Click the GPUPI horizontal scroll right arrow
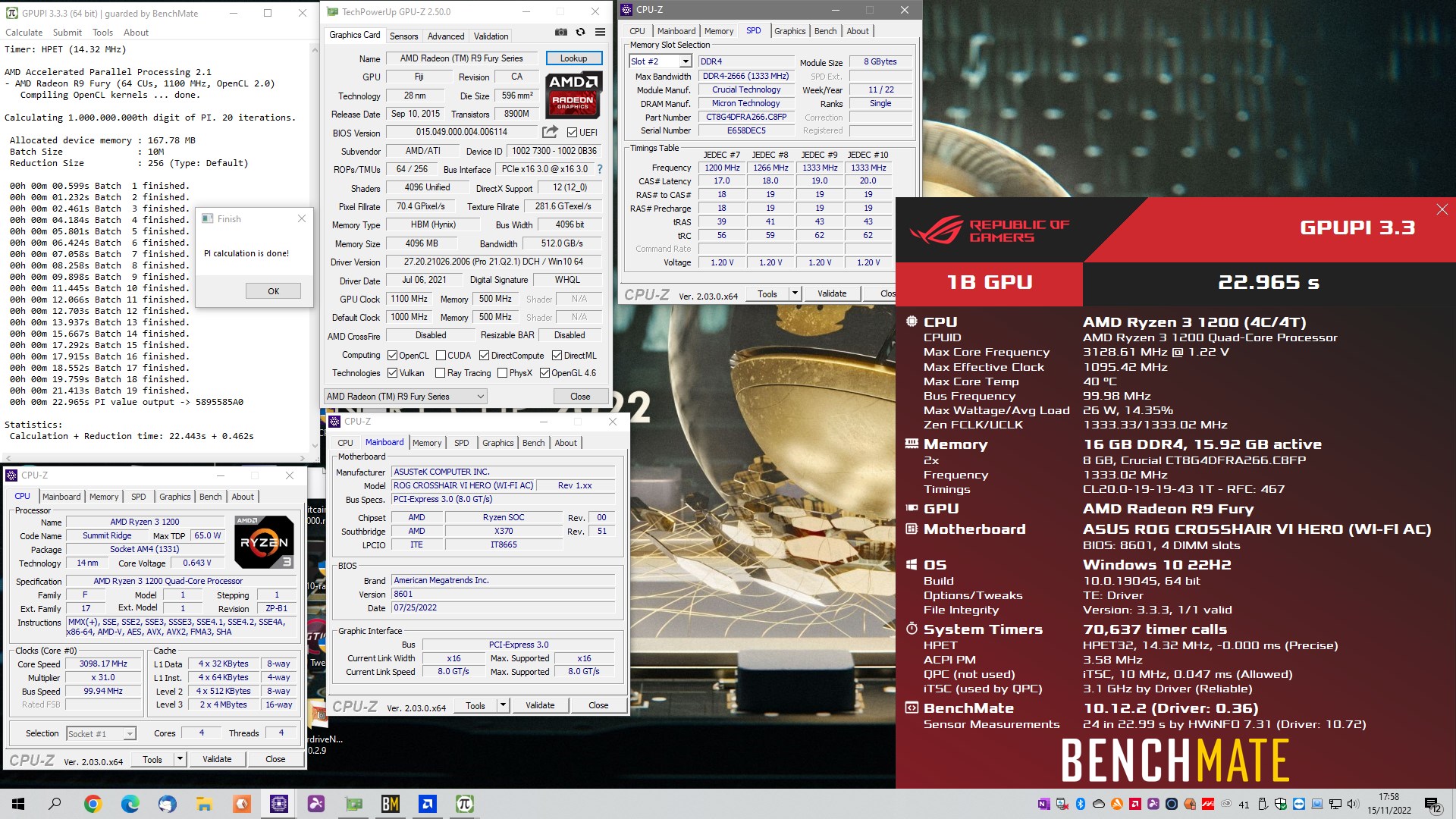This screenshot has height=819, width=1456. (303, 458)
